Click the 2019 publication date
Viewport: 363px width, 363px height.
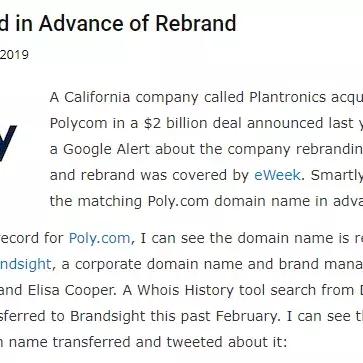pyautogui.click(x=14, y=55)
